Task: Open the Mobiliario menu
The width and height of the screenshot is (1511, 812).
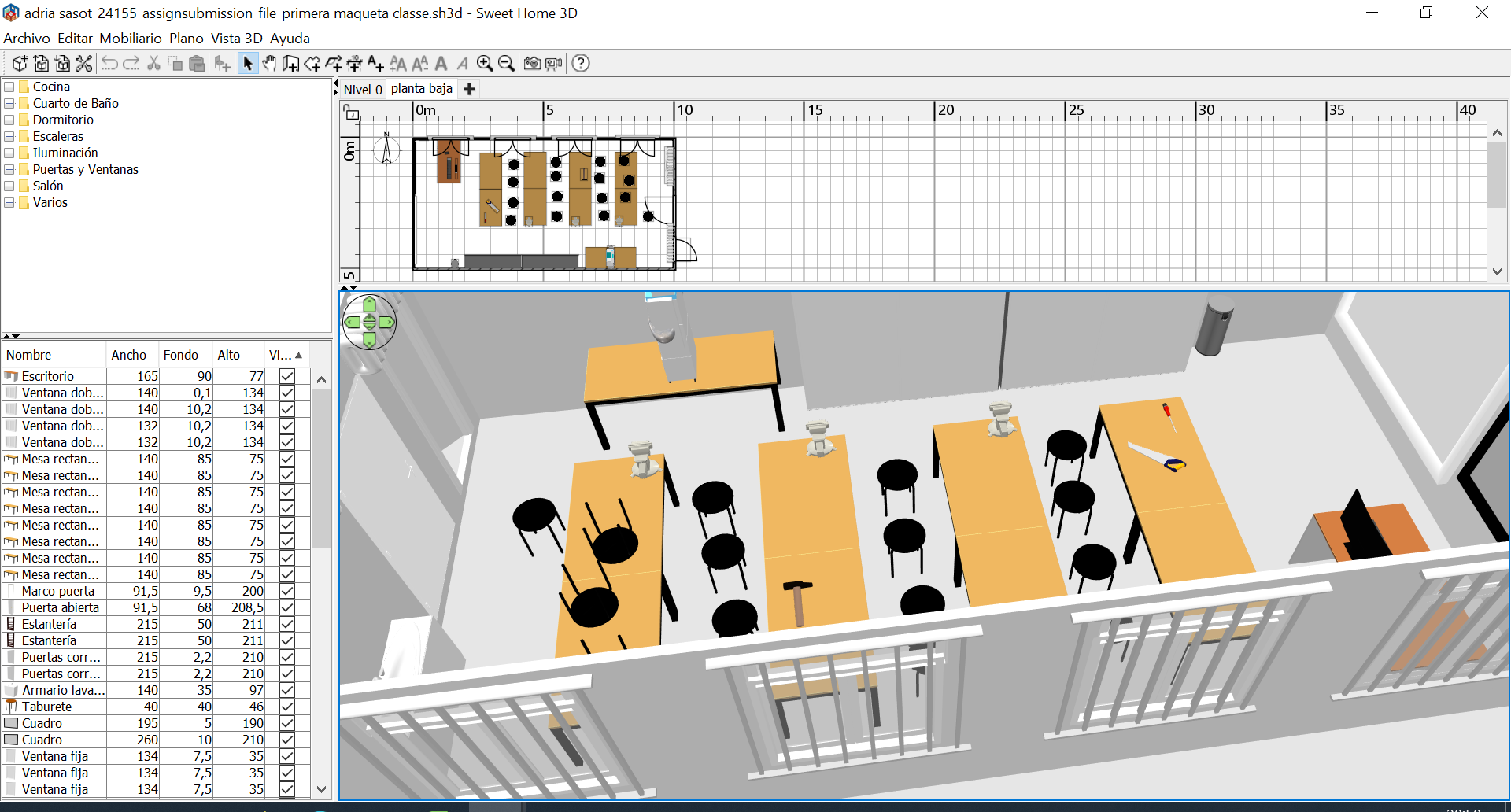Action: point(131,39)
